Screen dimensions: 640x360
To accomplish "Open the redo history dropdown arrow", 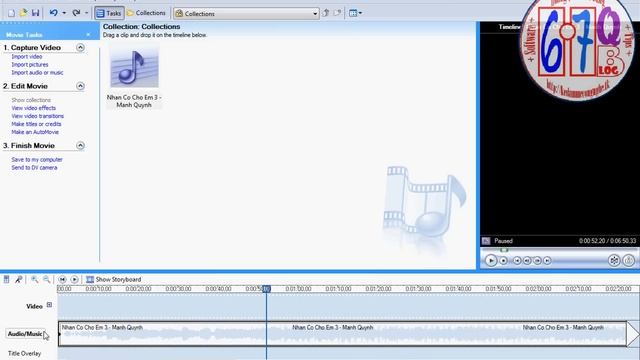I will tap(87, 13).
